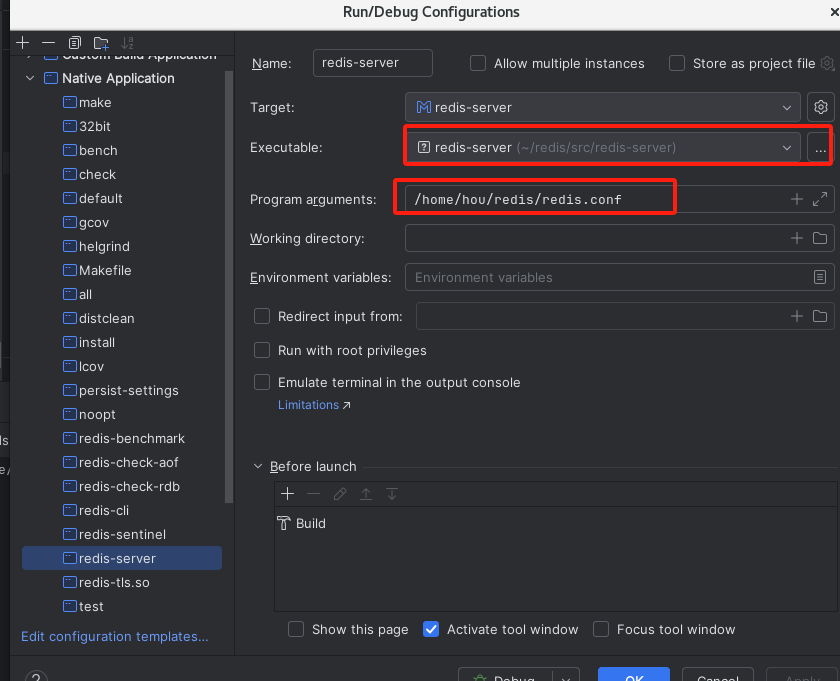Browse for executable with ellipsis button
Image resolution: width=840 pixels, height=681 pixels.
point(820,148)
